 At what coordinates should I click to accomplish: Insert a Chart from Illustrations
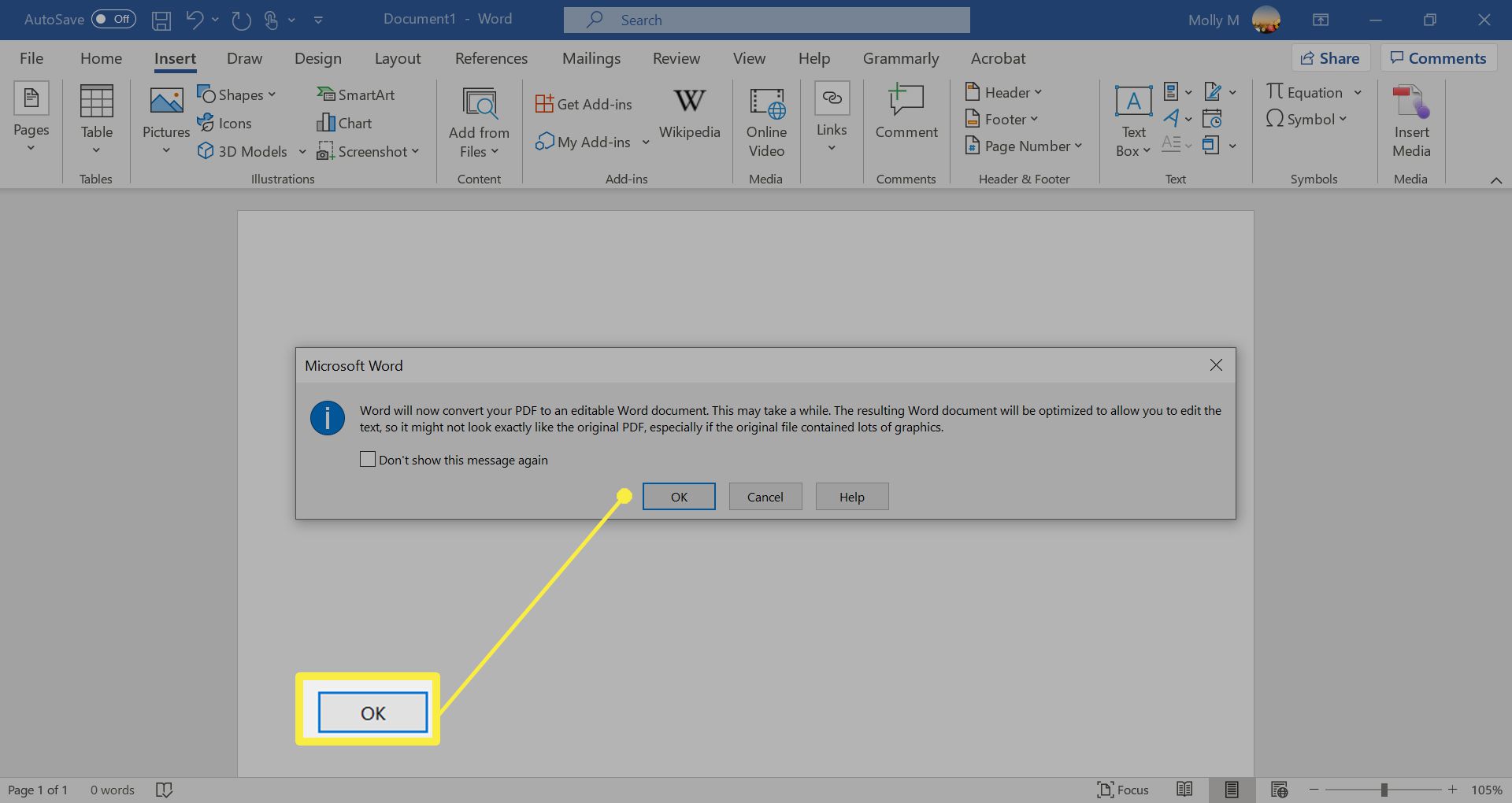[x=344, y=123]
